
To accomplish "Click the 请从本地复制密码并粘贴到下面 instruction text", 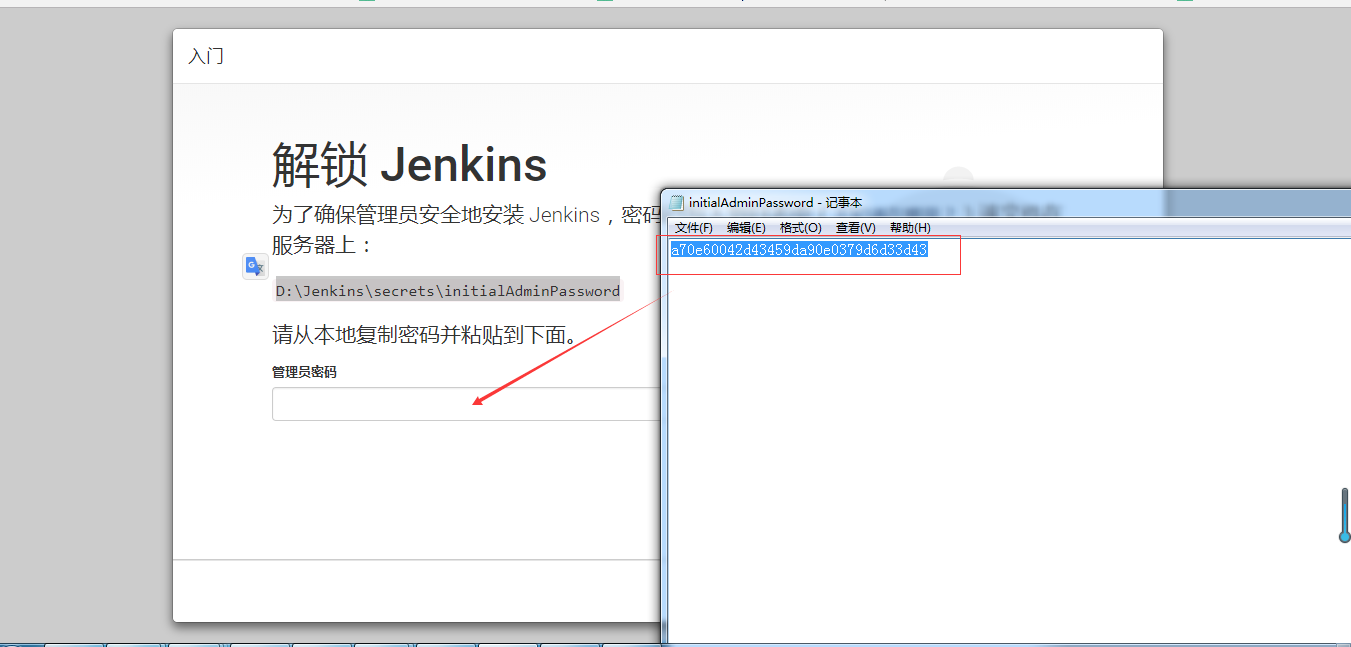I will pos(426,334).
